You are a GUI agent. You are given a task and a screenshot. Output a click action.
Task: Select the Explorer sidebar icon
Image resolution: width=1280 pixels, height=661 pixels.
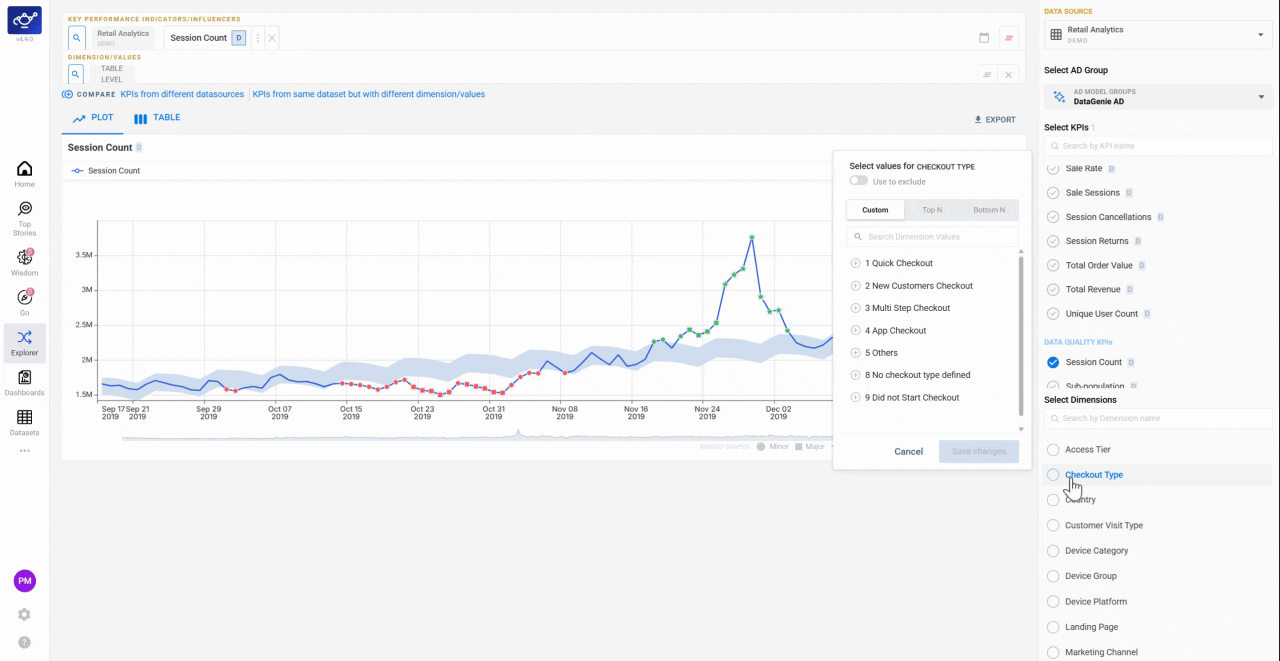[x=24, y=343]
